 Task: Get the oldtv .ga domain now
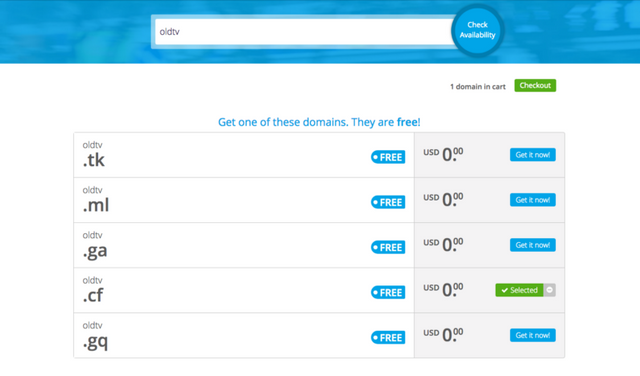(532, 245)
